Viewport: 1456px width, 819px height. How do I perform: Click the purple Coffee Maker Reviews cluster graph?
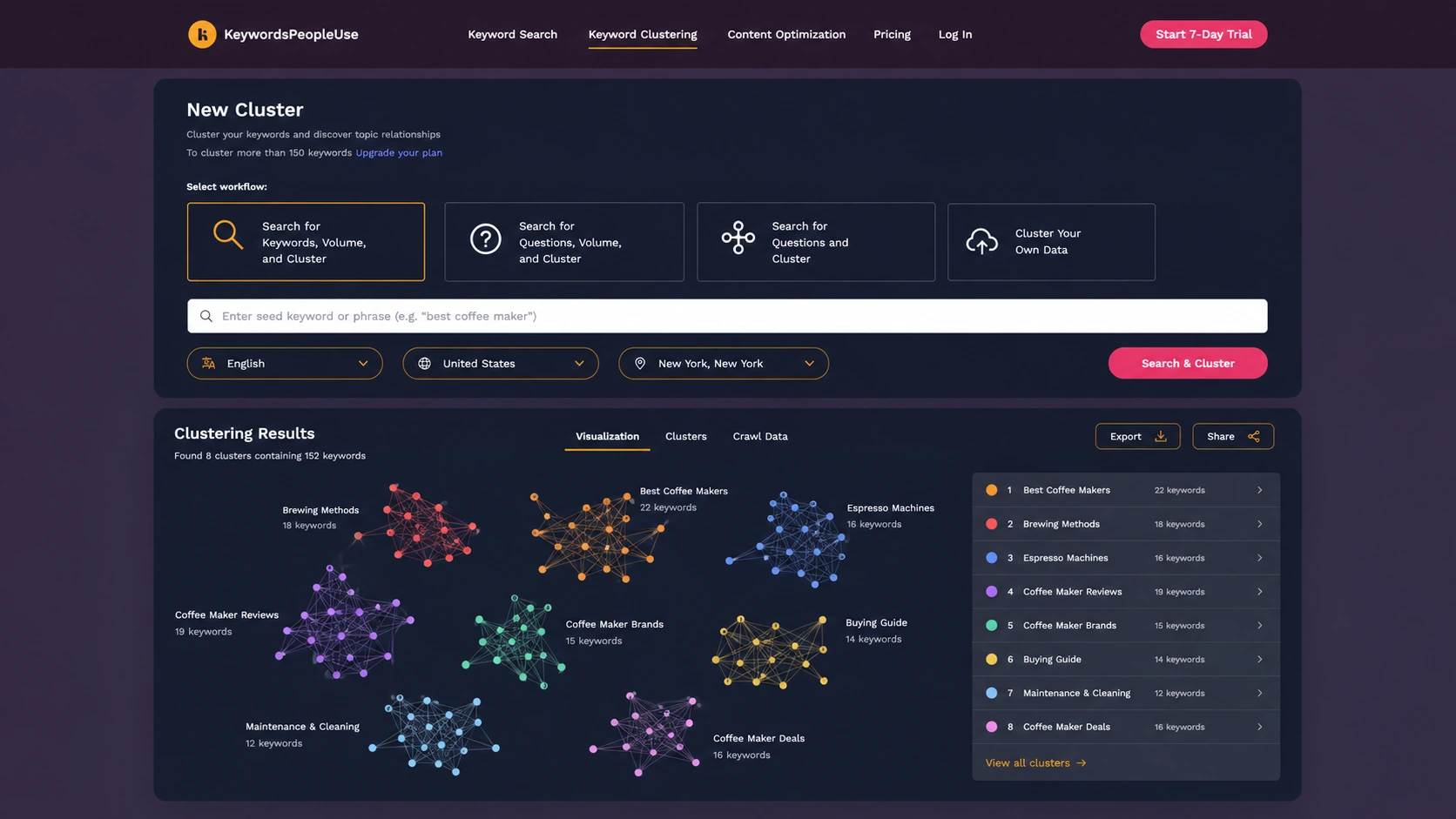[x=344, y=622]
